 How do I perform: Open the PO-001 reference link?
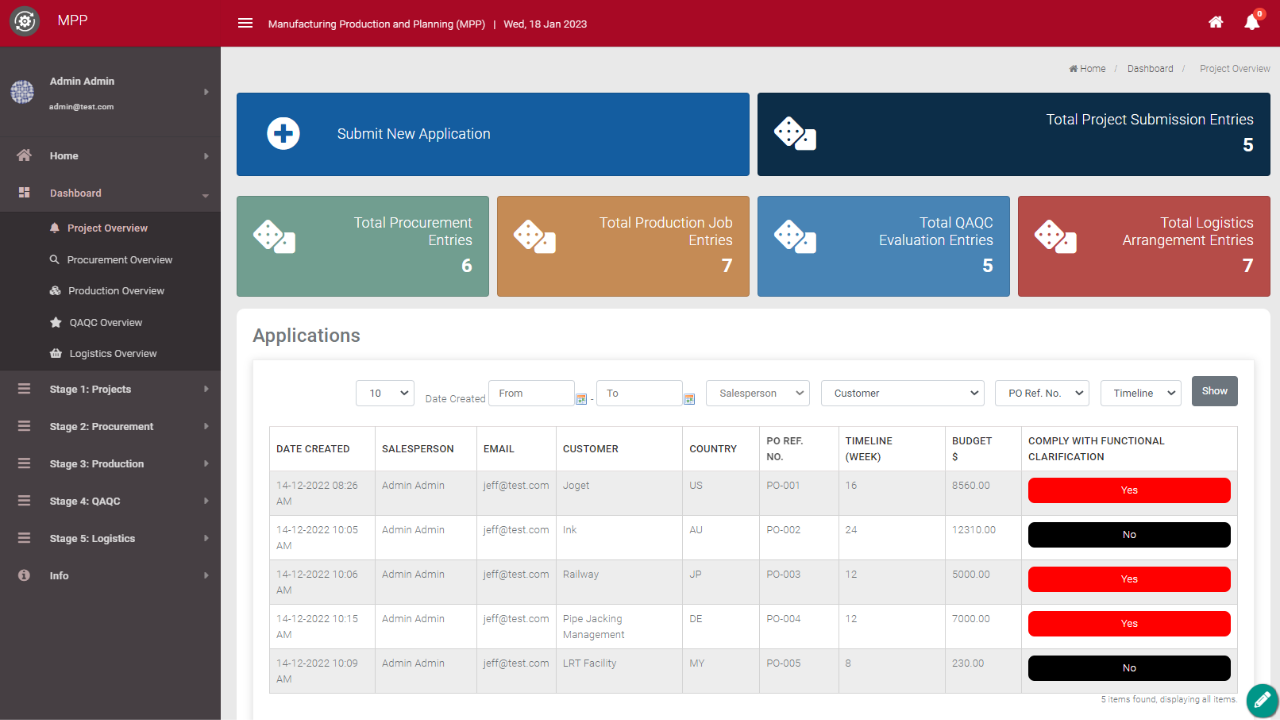pyautogui.click(x=783, y=486)
